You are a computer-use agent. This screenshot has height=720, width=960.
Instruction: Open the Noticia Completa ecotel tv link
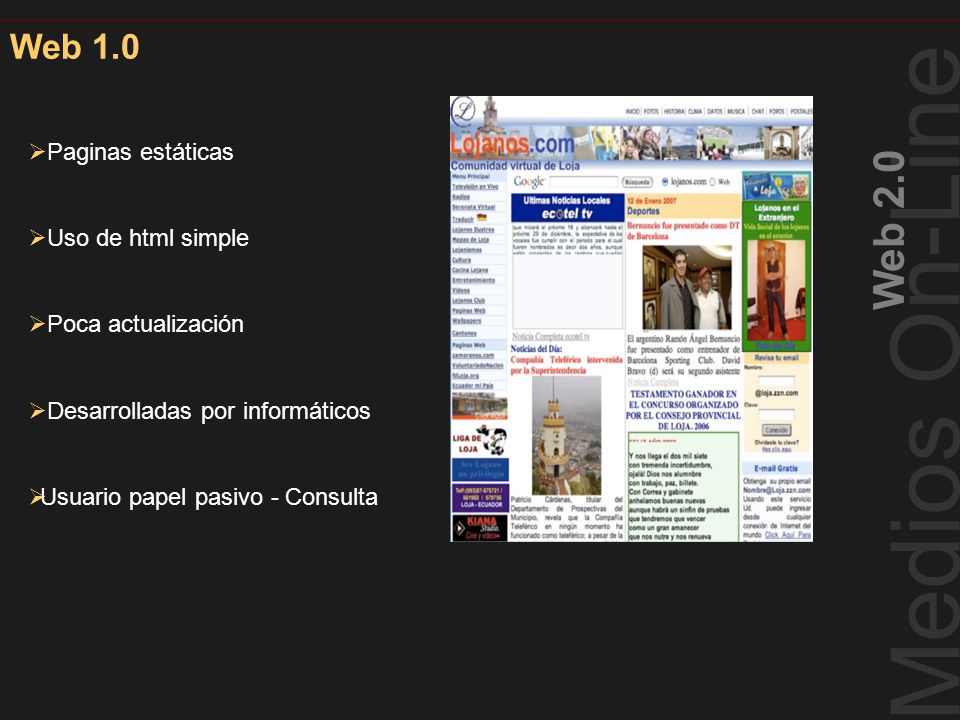550,337
